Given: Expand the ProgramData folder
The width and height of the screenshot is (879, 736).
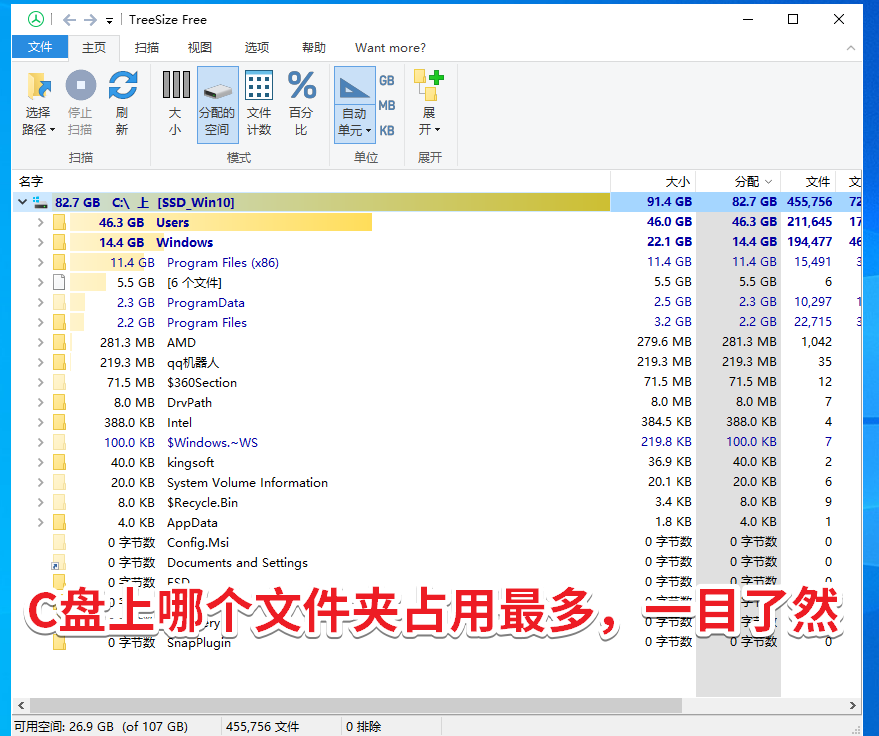Looking at the screenshot, I should 40,303.
